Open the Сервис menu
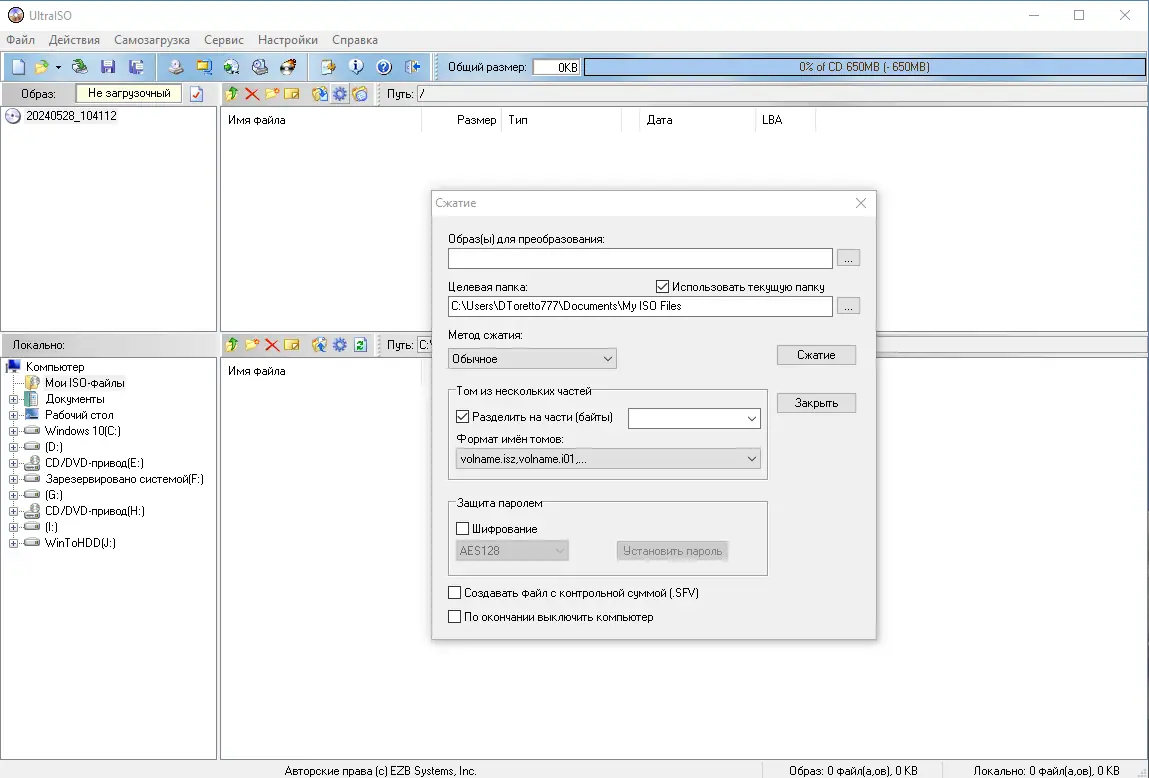This screenshot has height=778, width=1149. click(x=223, y=40)
